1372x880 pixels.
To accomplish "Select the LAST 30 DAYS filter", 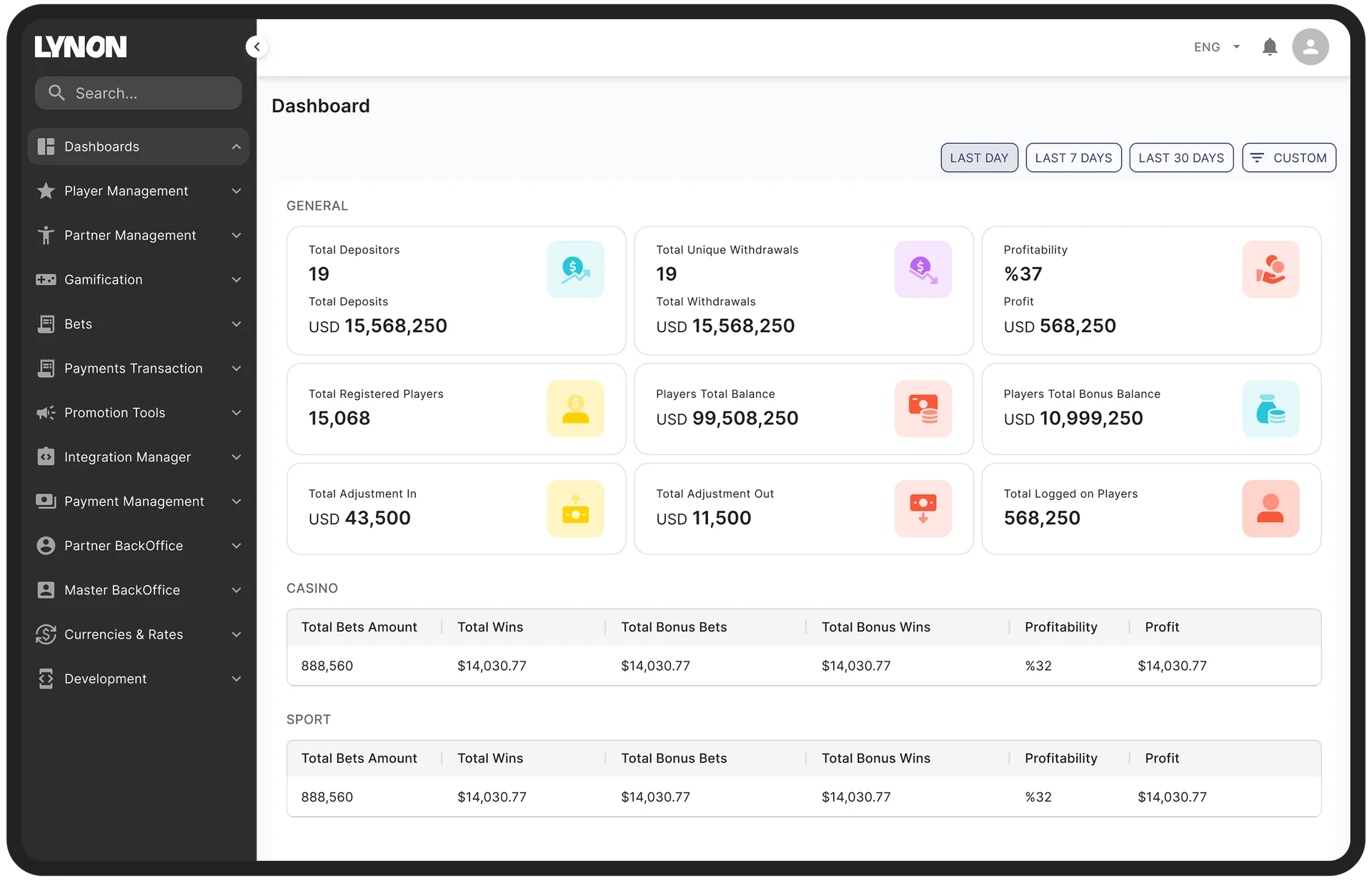I will point(1181,158).
